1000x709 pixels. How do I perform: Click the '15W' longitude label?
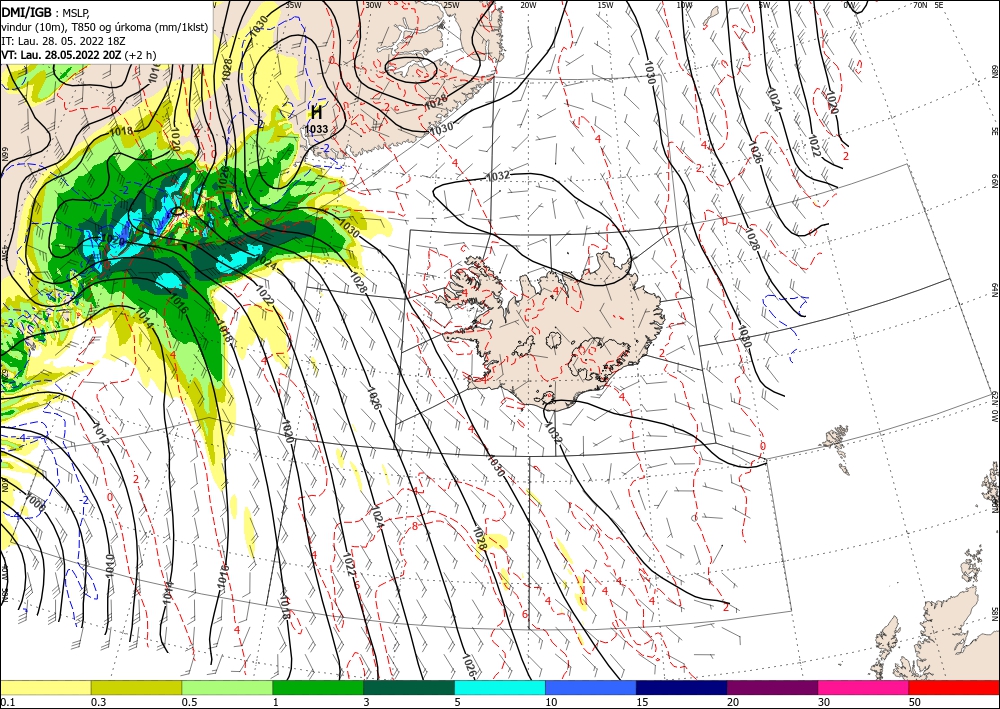click(x=606, y=5)
